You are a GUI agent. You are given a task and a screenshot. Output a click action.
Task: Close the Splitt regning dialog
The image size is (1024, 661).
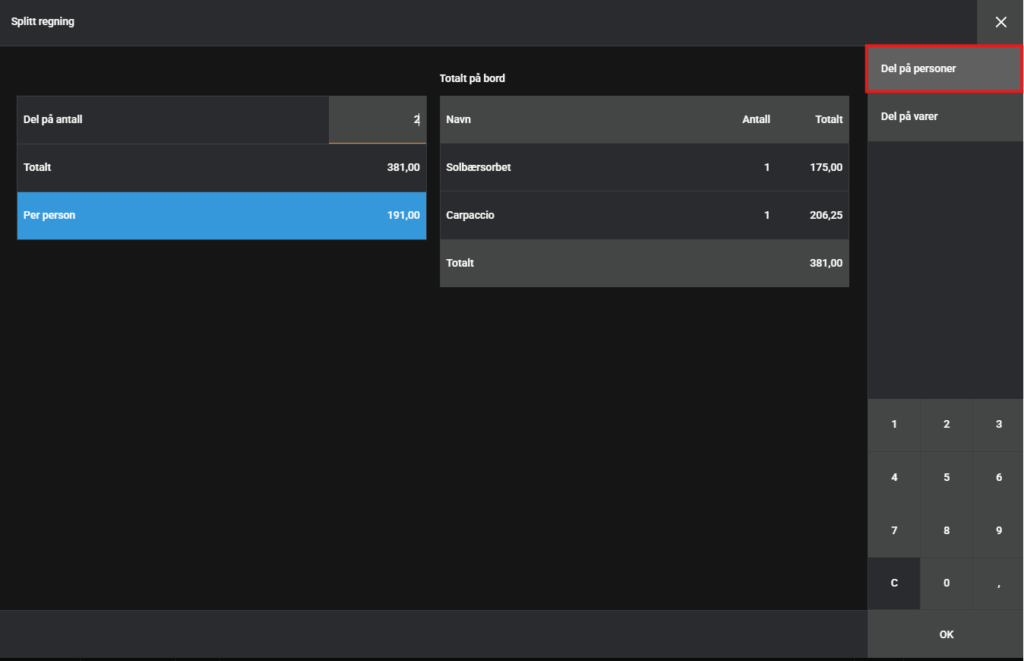click(x=1000, y=22)
